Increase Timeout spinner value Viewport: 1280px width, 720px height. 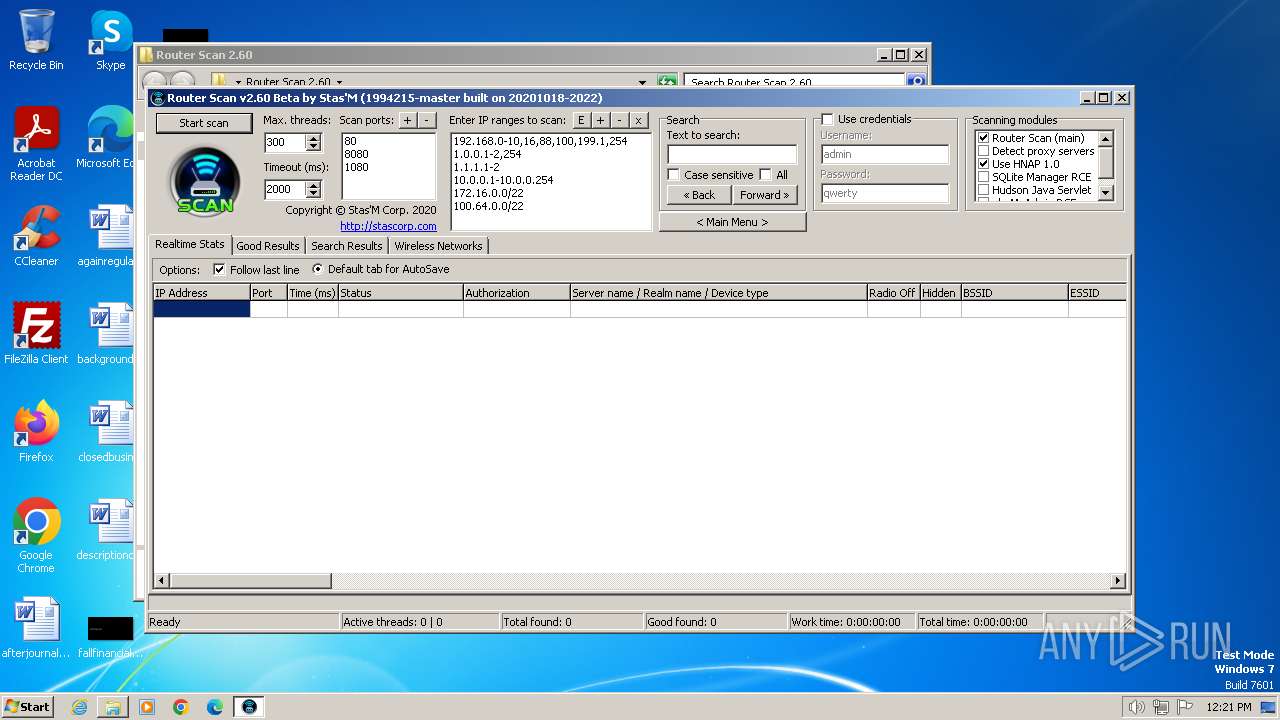[x=314, y=186]
